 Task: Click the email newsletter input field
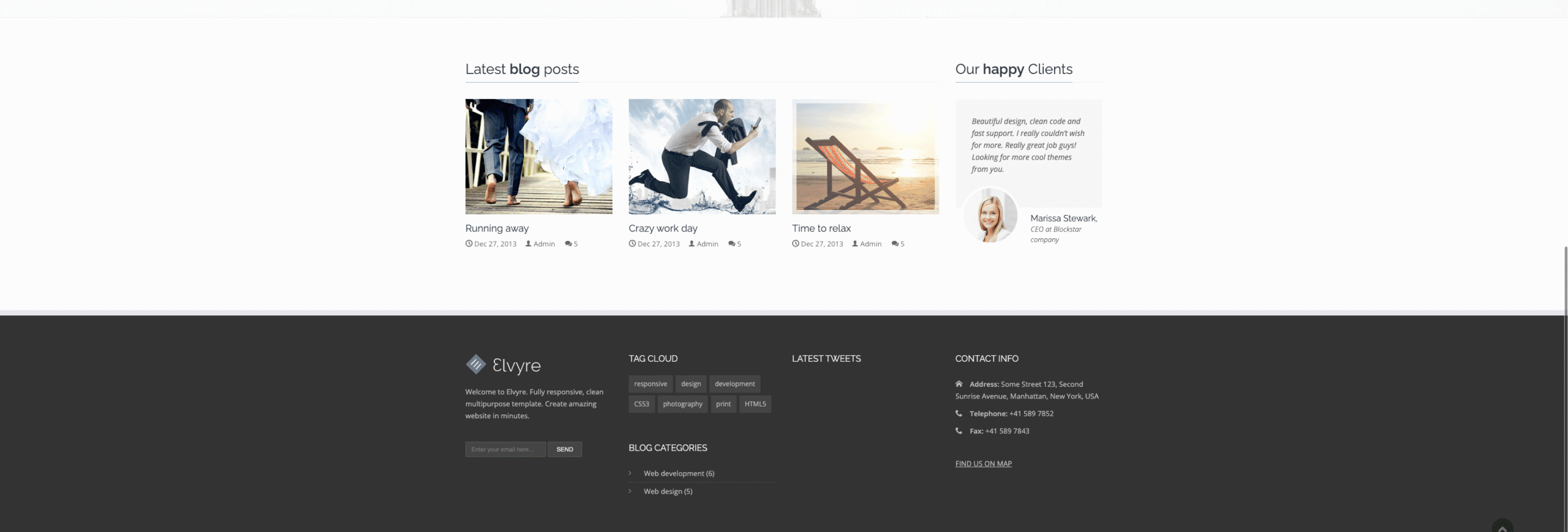click(x=505, y=449)
